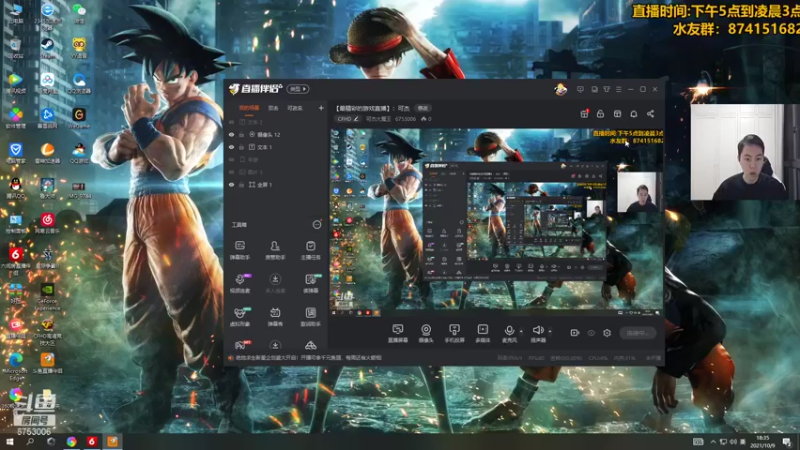This screenshot has height=450, width=800.
Task: Click the yellow text overlay in the preview
Action: coord(628,137)
